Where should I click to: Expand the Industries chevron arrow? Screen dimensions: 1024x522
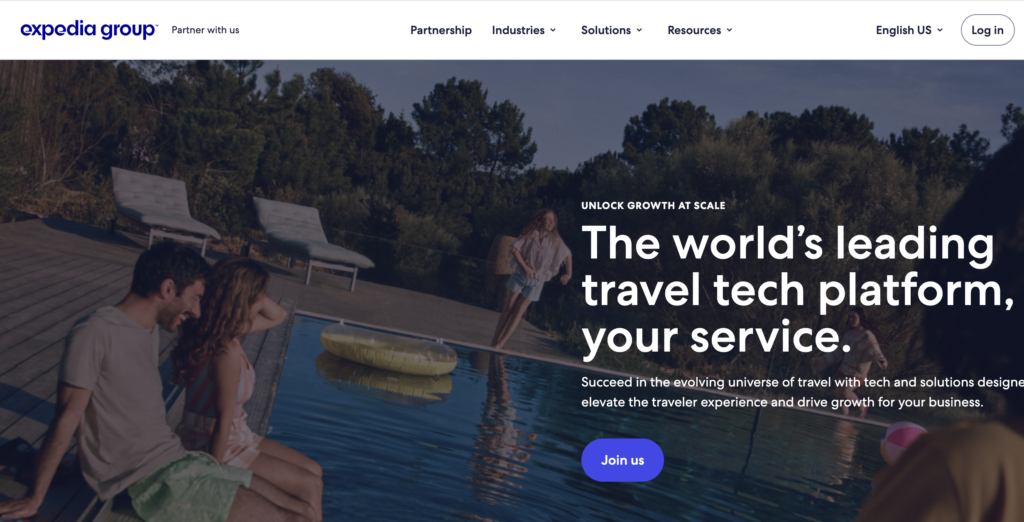tap(553, 30)
